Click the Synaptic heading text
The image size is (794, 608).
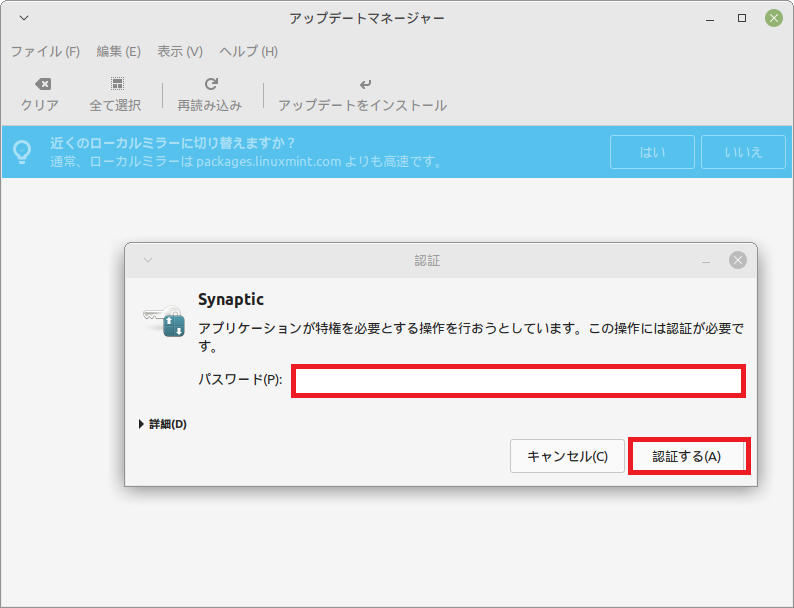(x=231, y=299)
